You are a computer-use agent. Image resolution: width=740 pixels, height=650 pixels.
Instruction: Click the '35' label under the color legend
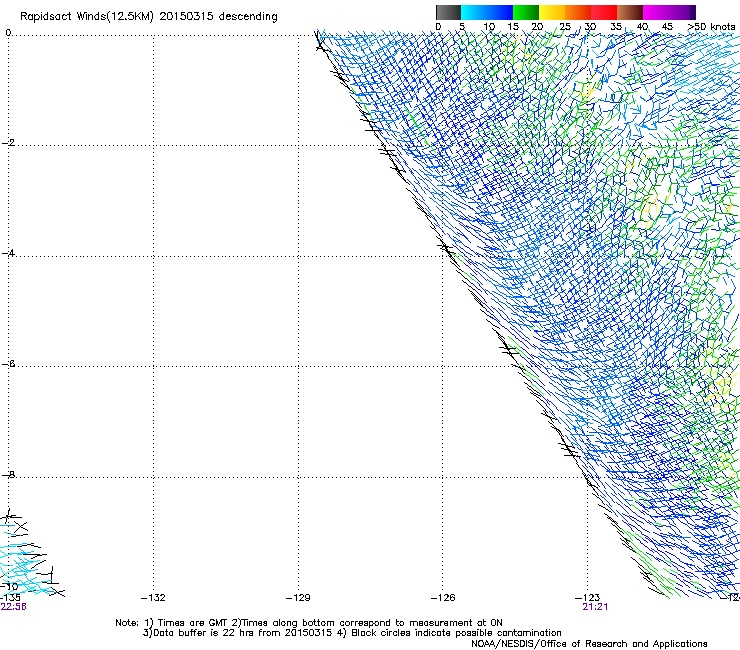[616, 27]
